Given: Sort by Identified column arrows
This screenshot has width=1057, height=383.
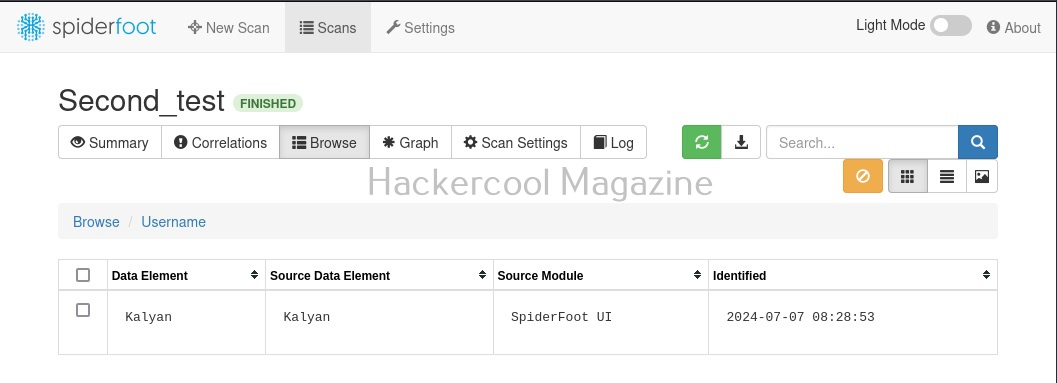Looking at the screenshot, I should pyautogui.click(x=986, y=275).
